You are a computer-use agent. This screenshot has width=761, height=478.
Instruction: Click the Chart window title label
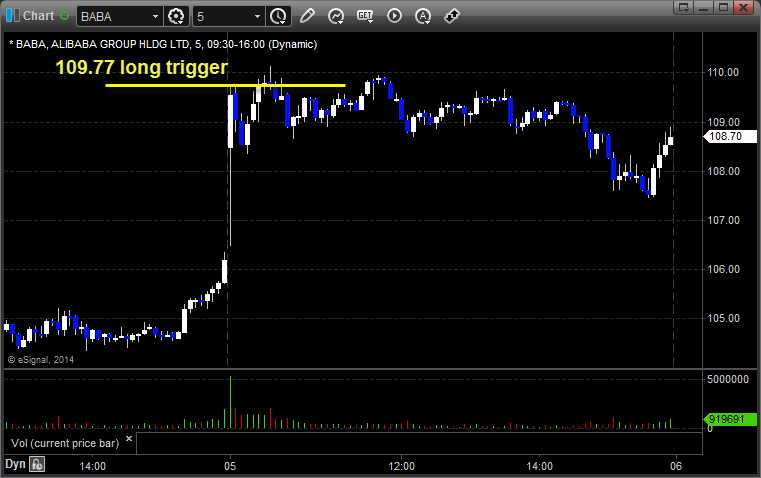[x=38, y=16]
